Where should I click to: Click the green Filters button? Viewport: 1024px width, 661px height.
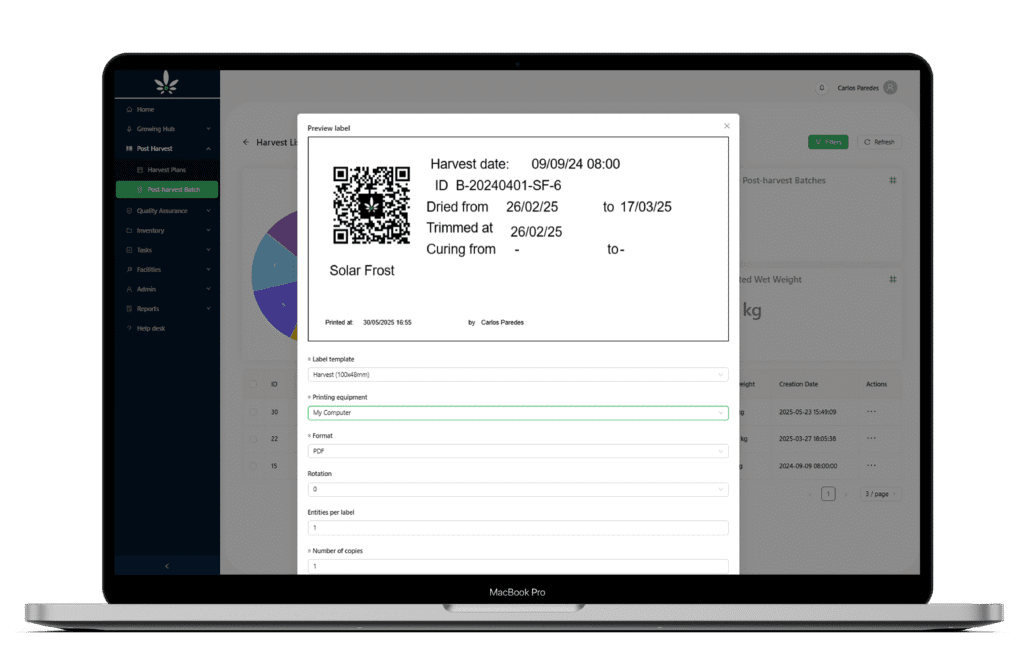tap(827, 142)
